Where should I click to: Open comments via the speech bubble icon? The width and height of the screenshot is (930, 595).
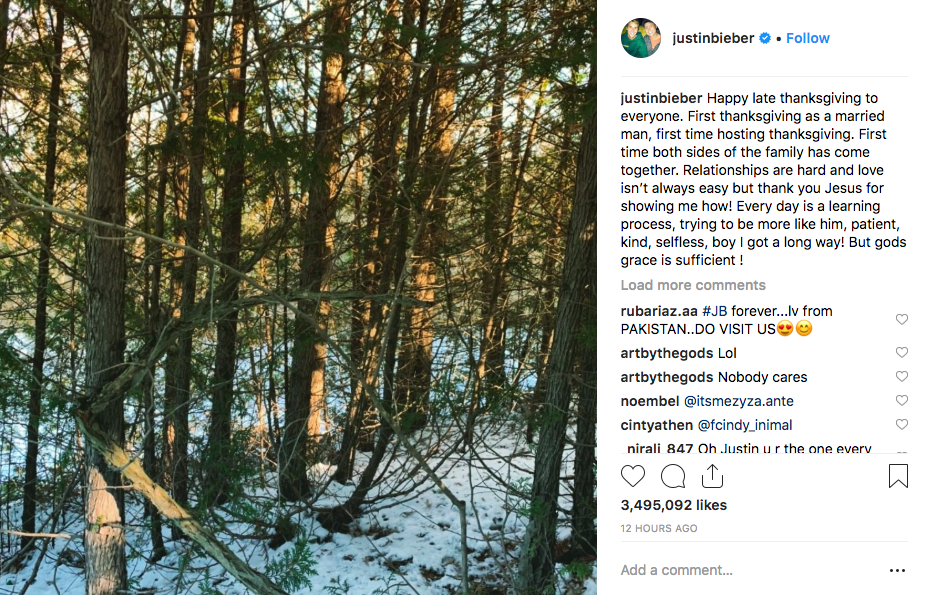[x=673, y=476]
